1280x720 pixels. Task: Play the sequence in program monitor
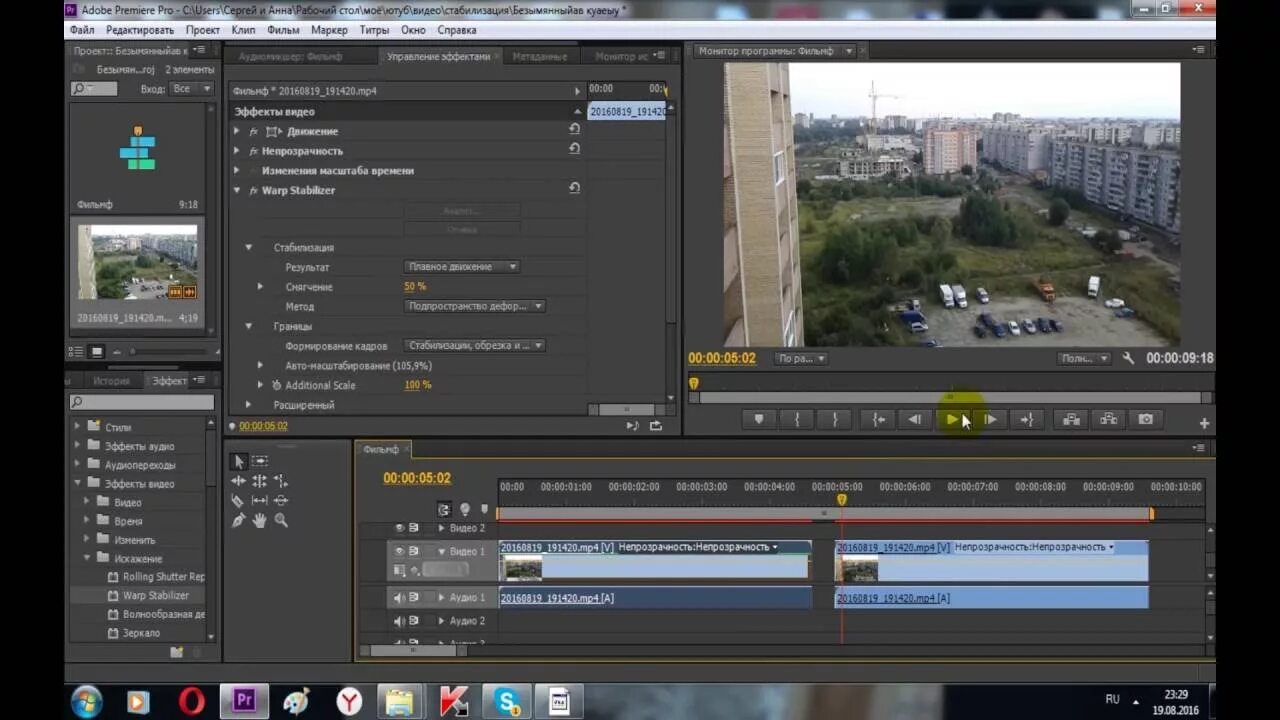pyautogui.click(x=952, y=420)
